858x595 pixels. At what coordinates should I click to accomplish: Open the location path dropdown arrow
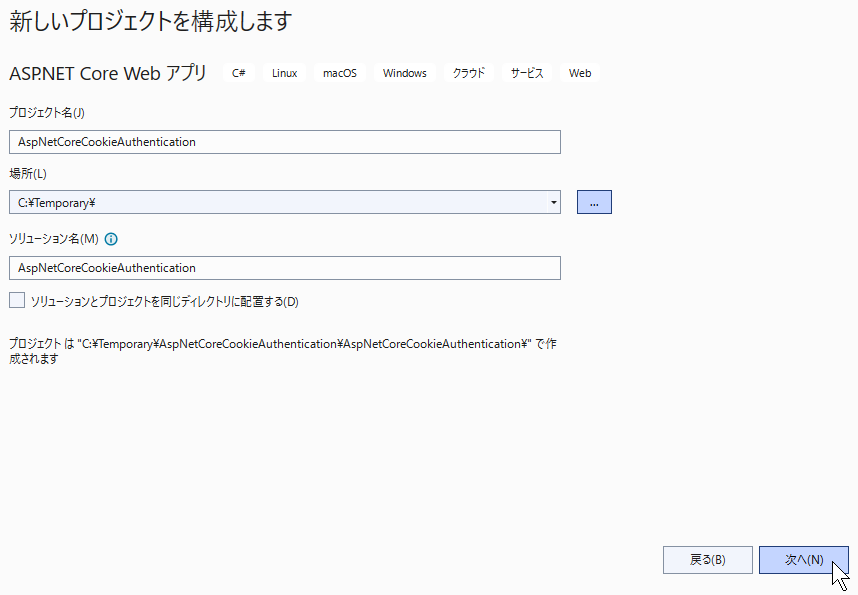[553, 203]
